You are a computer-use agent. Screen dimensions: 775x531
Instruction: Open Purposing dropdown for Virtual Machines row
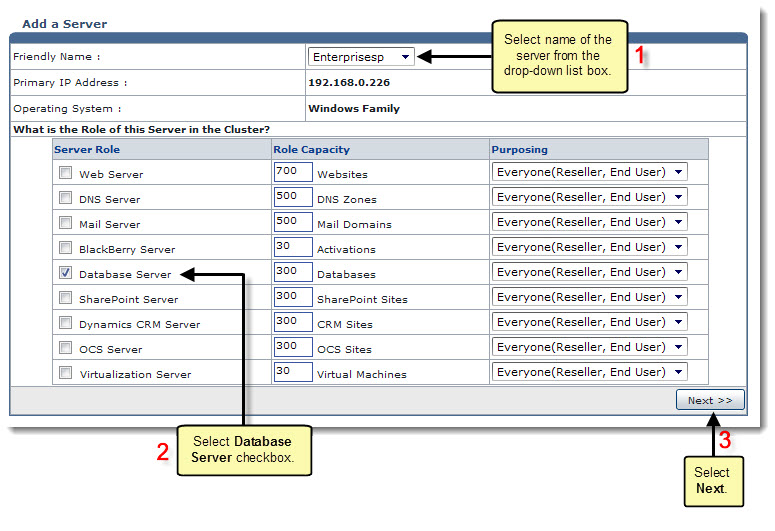tap(589, 372)
